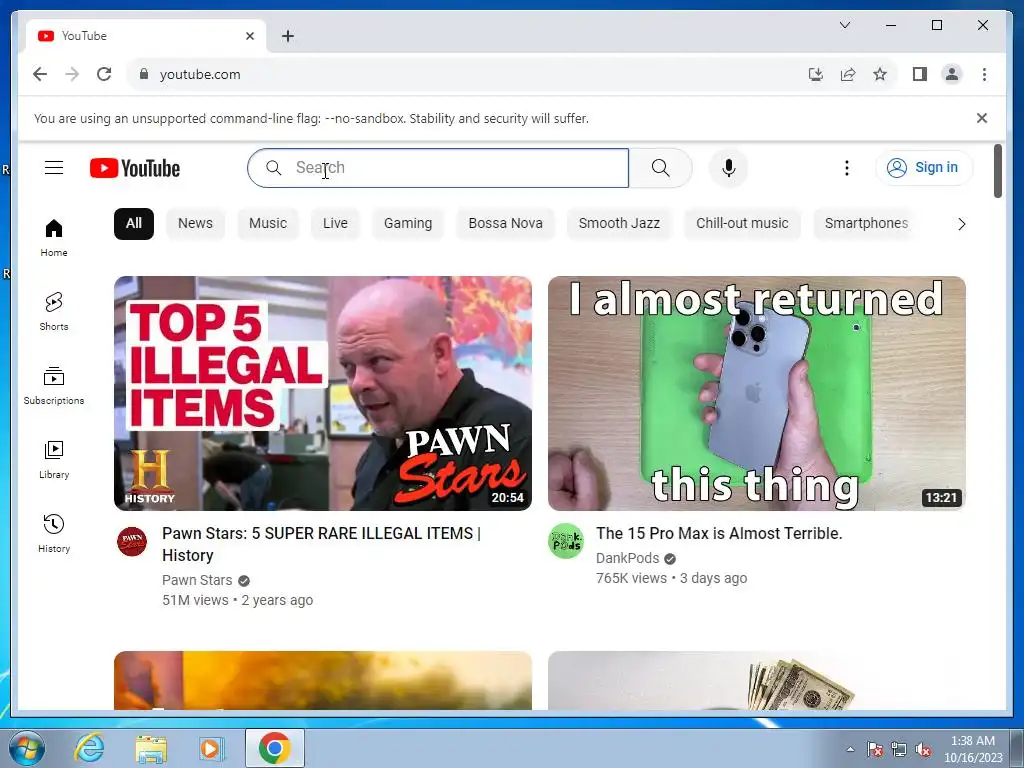Select the News chip

point(195,223)
